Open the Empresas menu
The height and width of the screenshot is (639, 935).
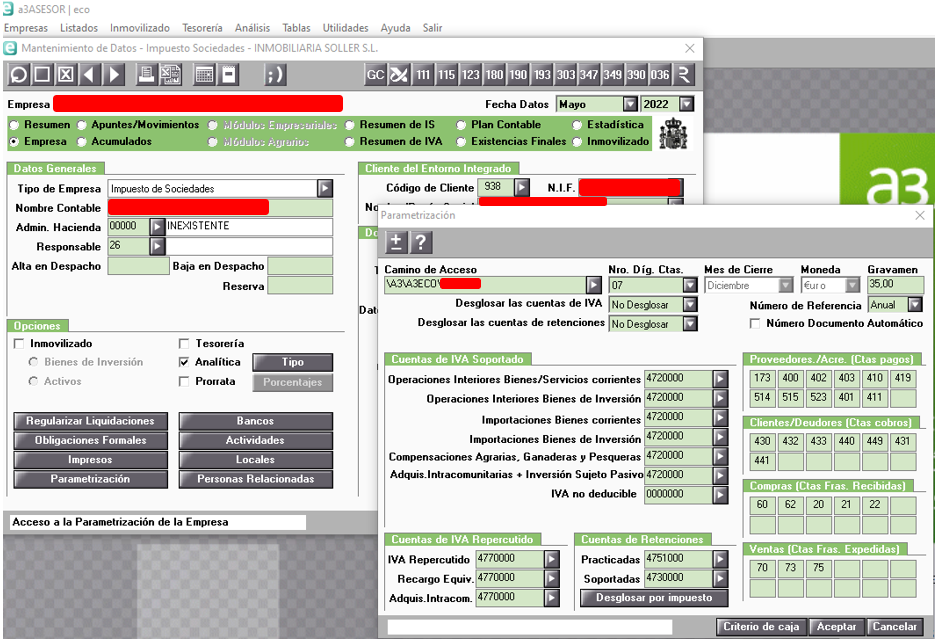tap(26, 28)
